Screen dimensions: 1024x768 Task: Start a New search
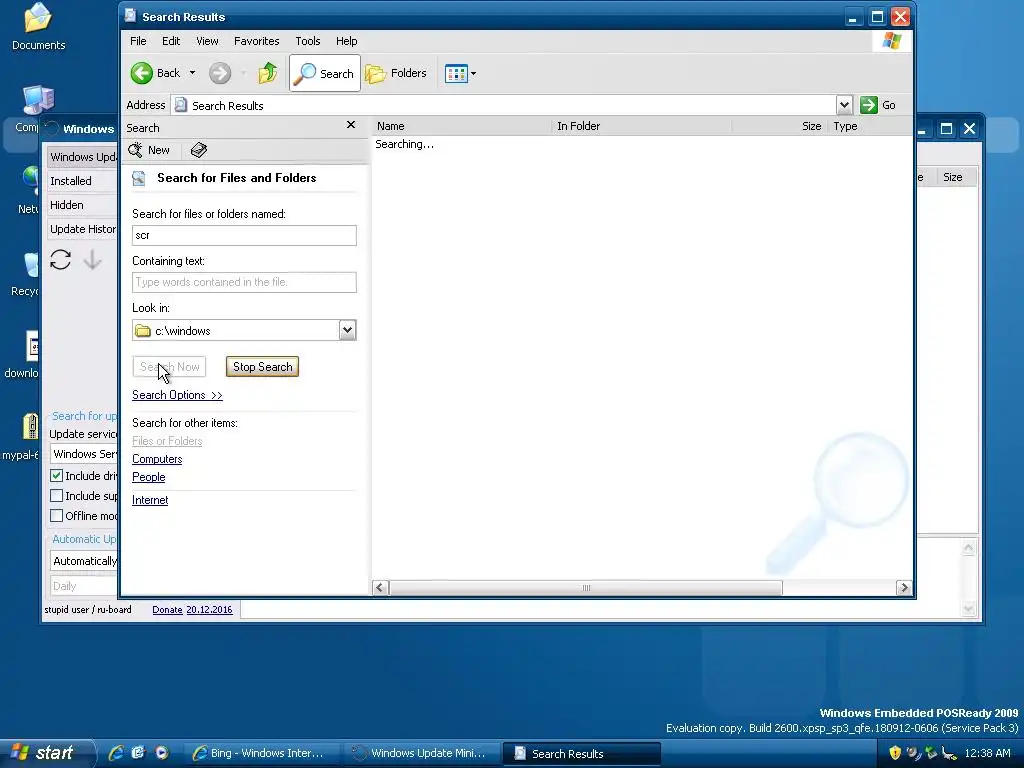pyautogui.click(x=150, y=150)
